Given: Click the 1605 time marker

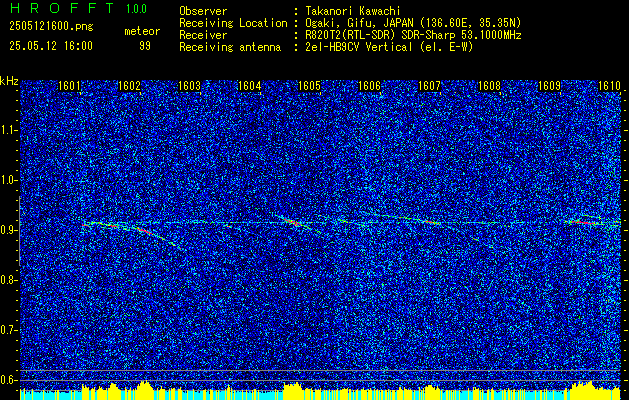Looking at the screenshot, I should (310, 85).
